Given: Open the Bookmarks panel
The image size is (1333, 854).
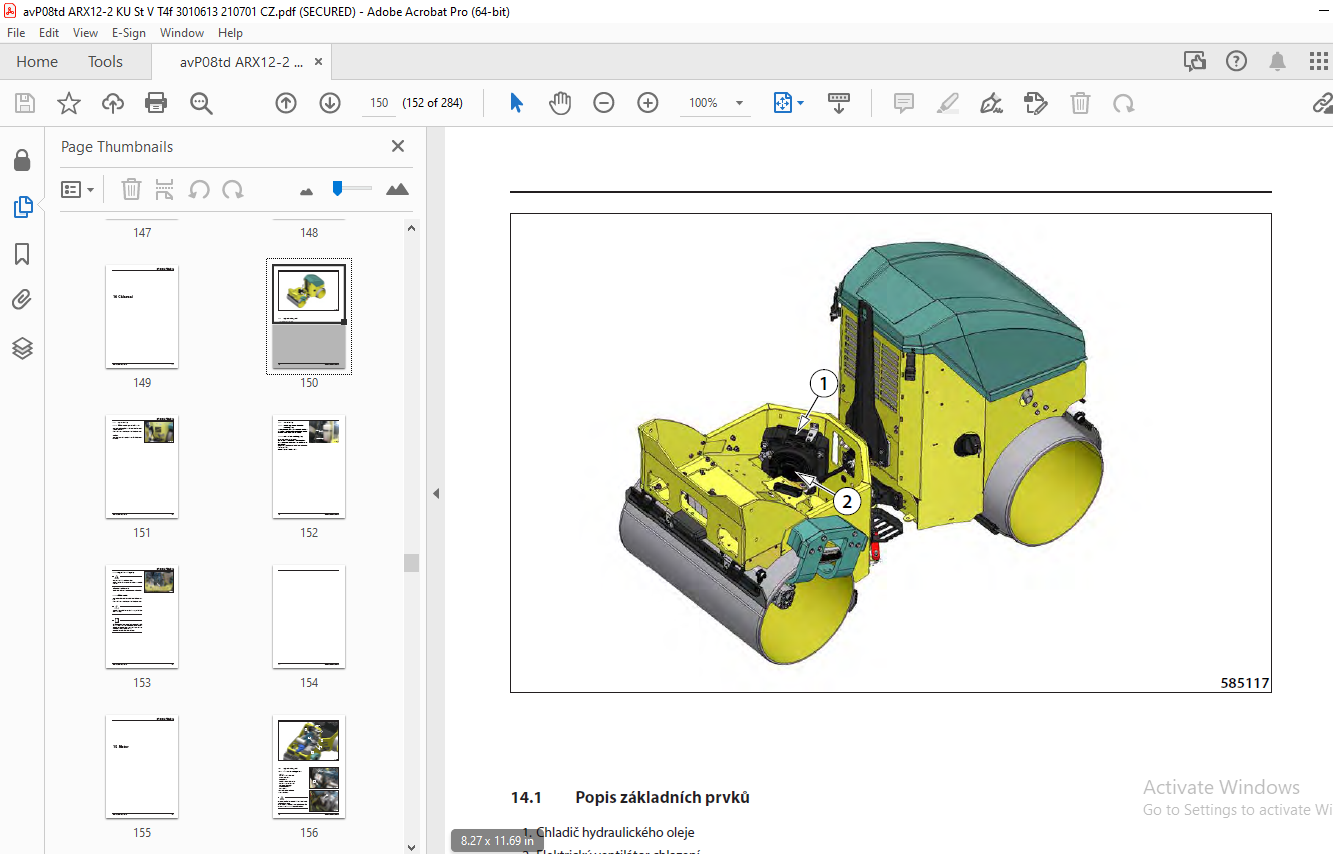Looking at the screenshot, I should click(x=22, y=254).
